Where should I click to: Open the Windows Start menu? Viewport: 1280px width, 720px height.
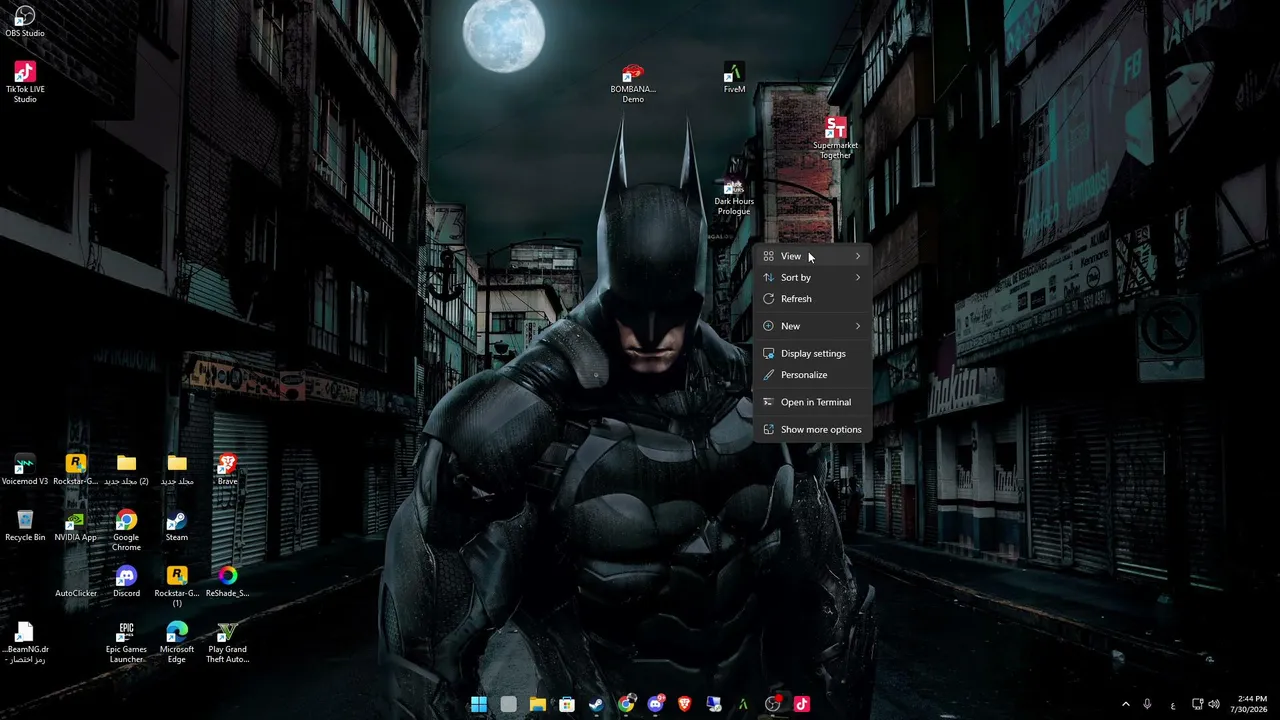479,704
